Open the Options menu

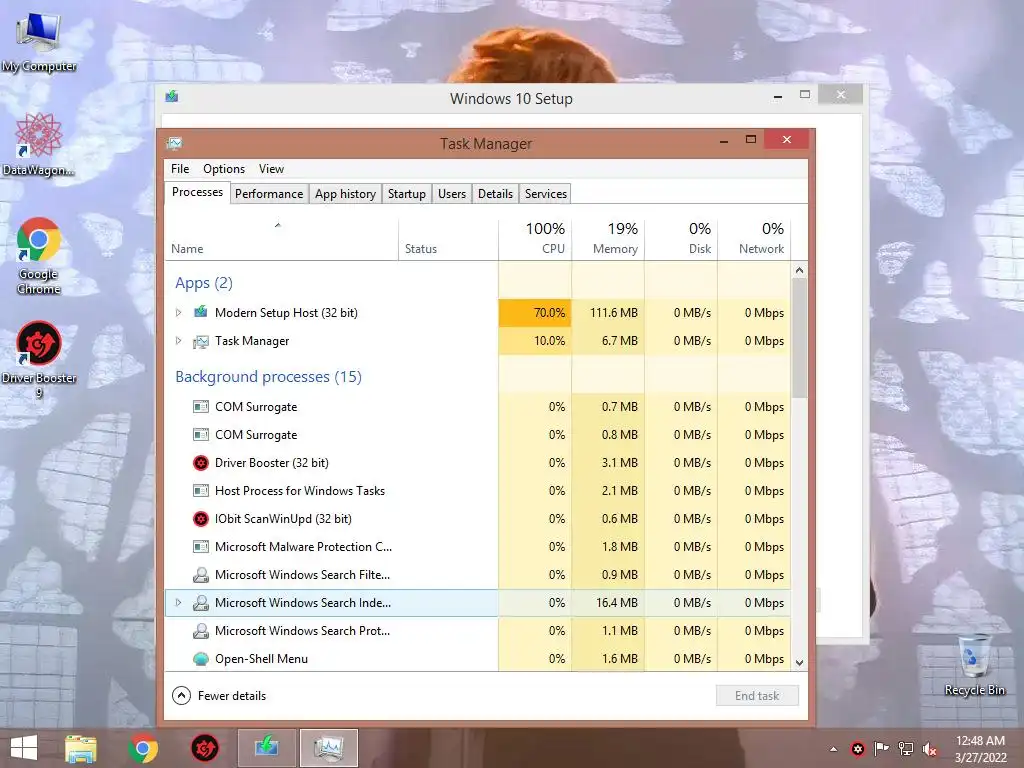pyautogui.click(x=224, y=168)
